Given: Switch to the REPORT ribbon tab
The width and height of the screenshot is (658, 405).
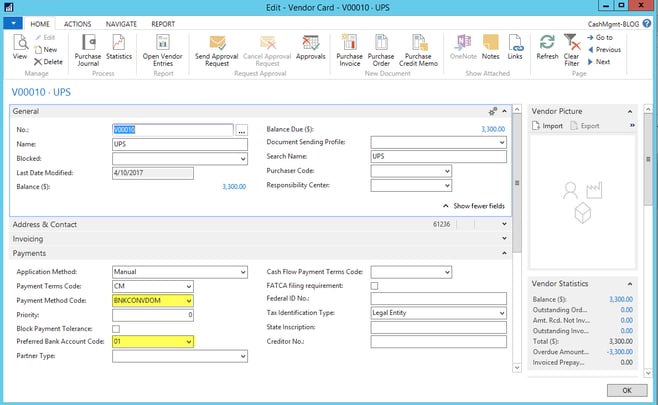Looking at the screenshot, I should pos(163,24).
